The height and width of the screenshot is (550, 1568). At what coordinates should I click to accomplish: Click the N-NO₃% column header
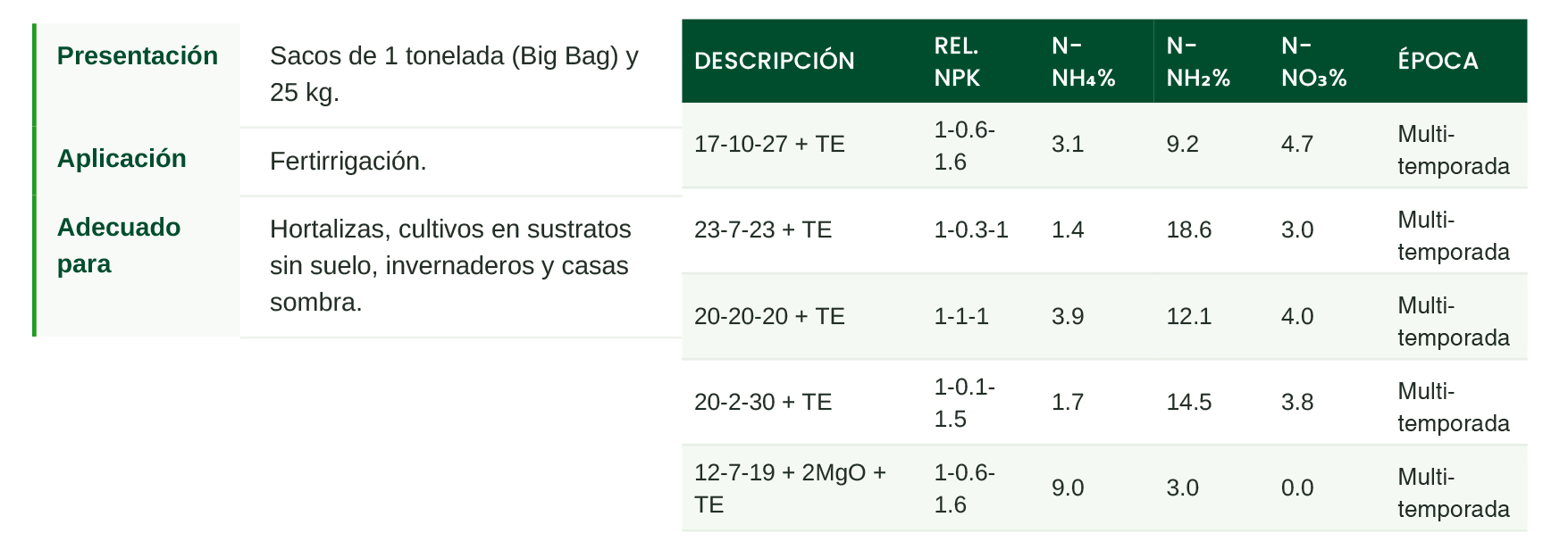coord(1313,61)
